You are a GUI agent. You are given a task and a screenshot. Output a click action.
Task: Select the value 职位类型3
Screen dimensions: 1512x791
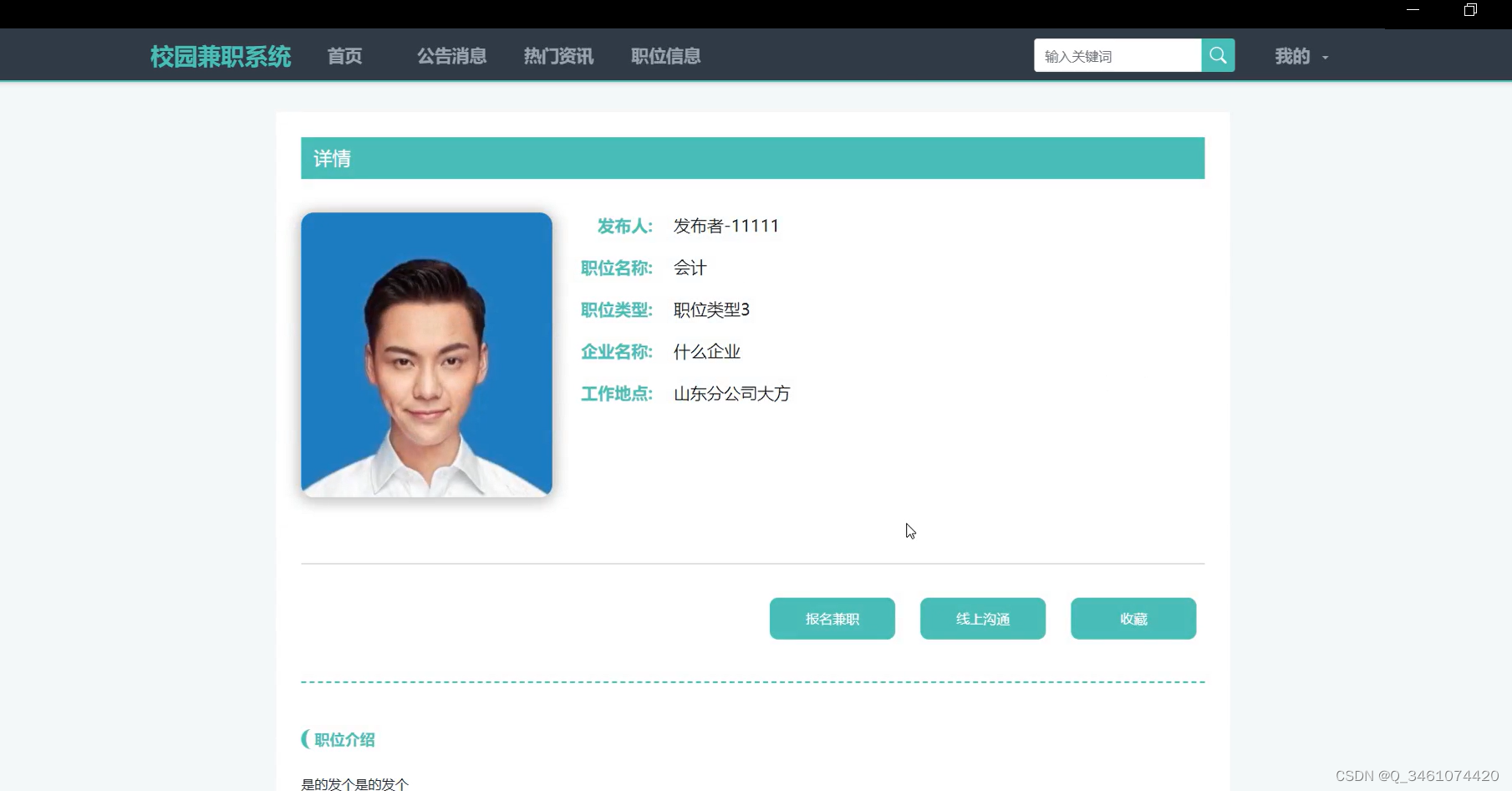(711, 309)
